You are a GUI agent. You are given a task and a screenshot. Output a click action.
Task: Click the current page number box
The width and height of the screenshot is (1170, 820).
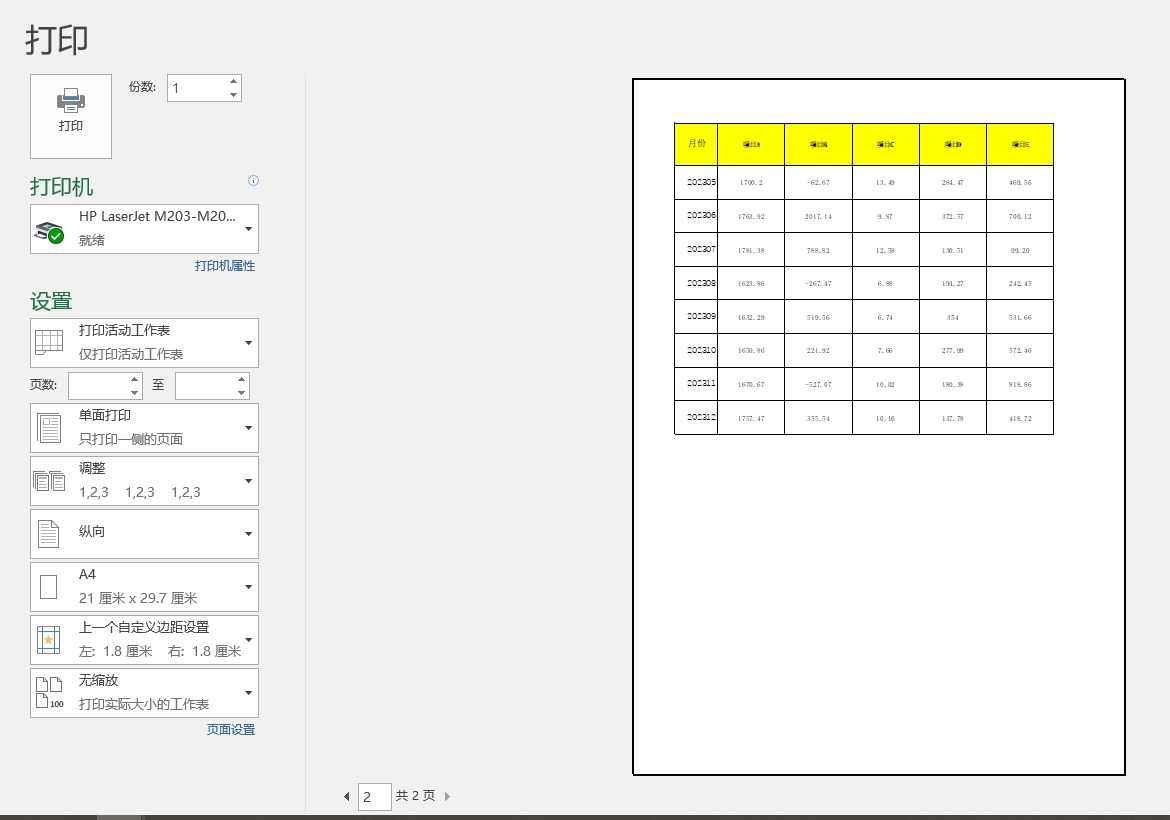(375, 797)
